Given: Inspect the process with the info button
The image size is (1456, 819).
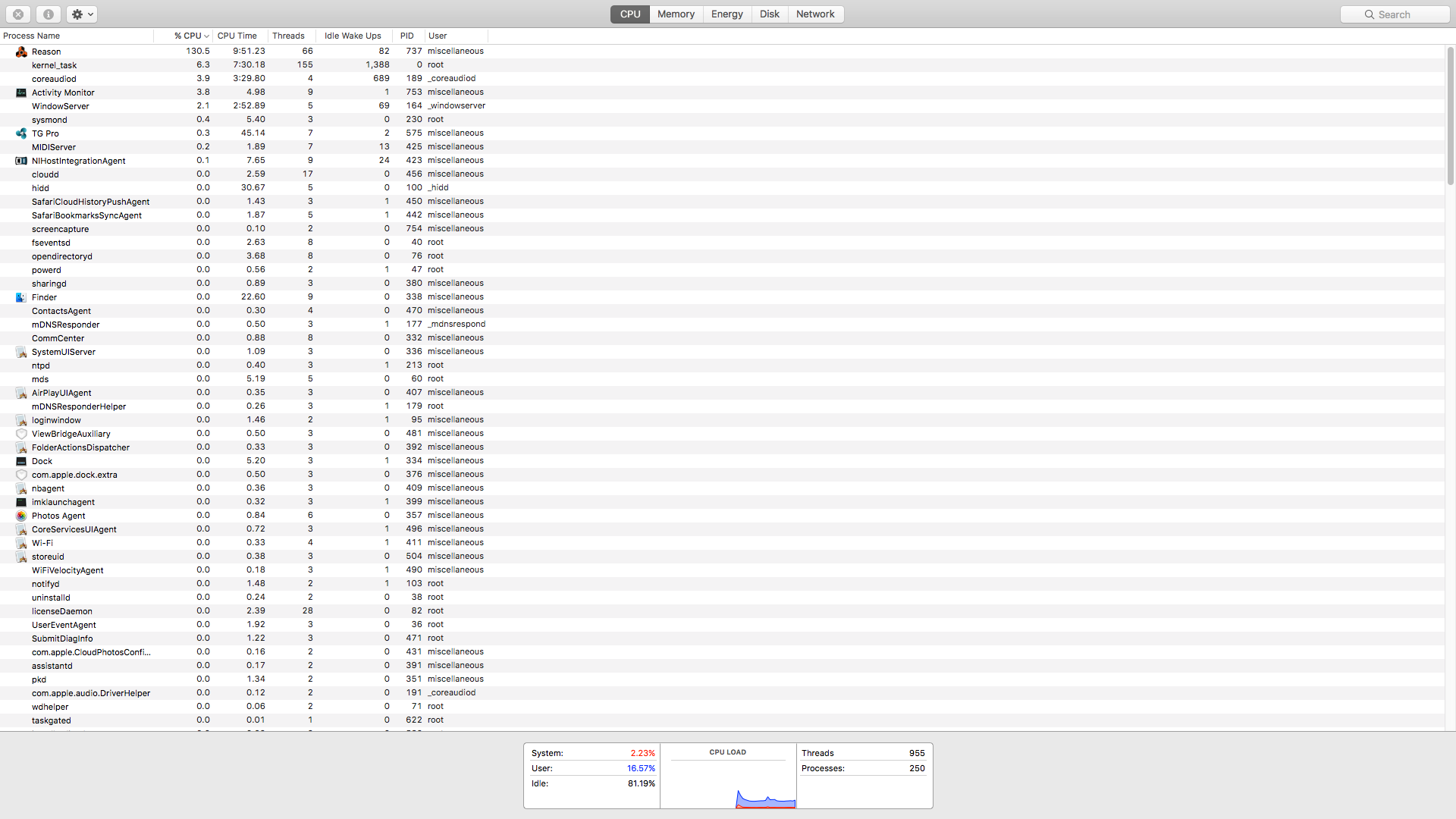Looking at the screenshot, I should pyautogui.click(x=48, y=14).
